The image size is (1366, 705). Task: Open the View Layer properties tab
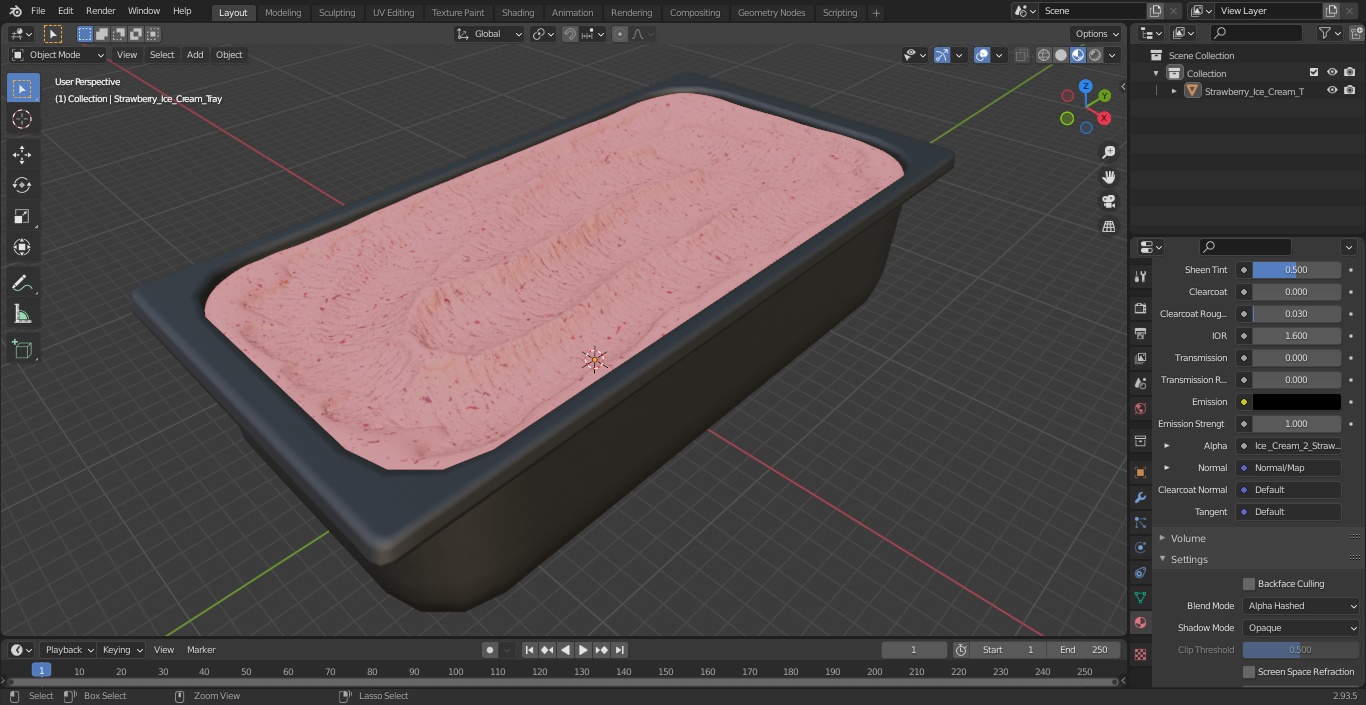pyautogui.click(x=1140, y=358)
